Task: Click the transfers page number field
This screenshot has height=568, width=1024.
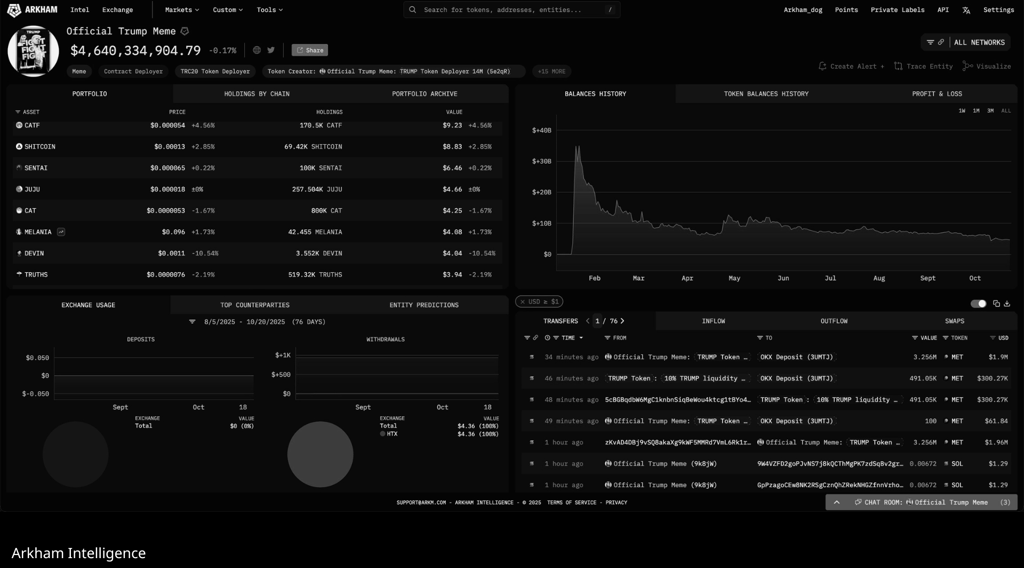Action: tap(597, 321)
